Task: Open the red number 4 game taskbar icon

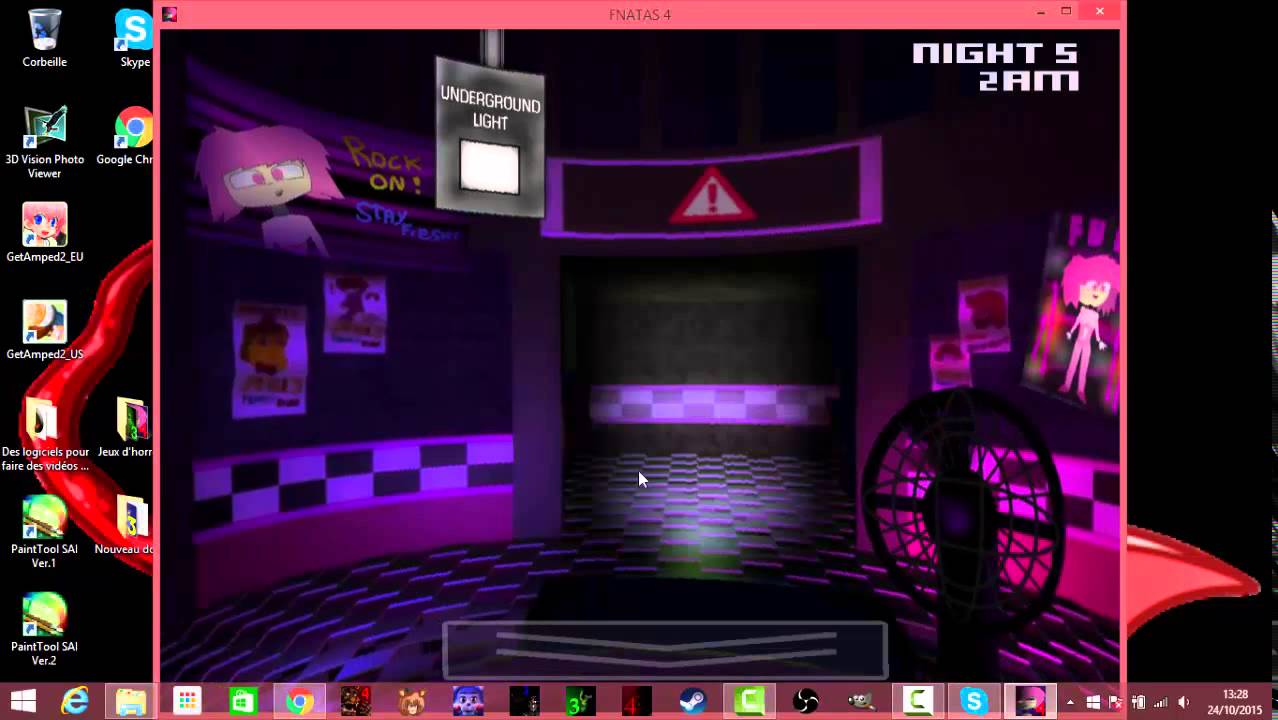Action: click(x=637, y=701)
